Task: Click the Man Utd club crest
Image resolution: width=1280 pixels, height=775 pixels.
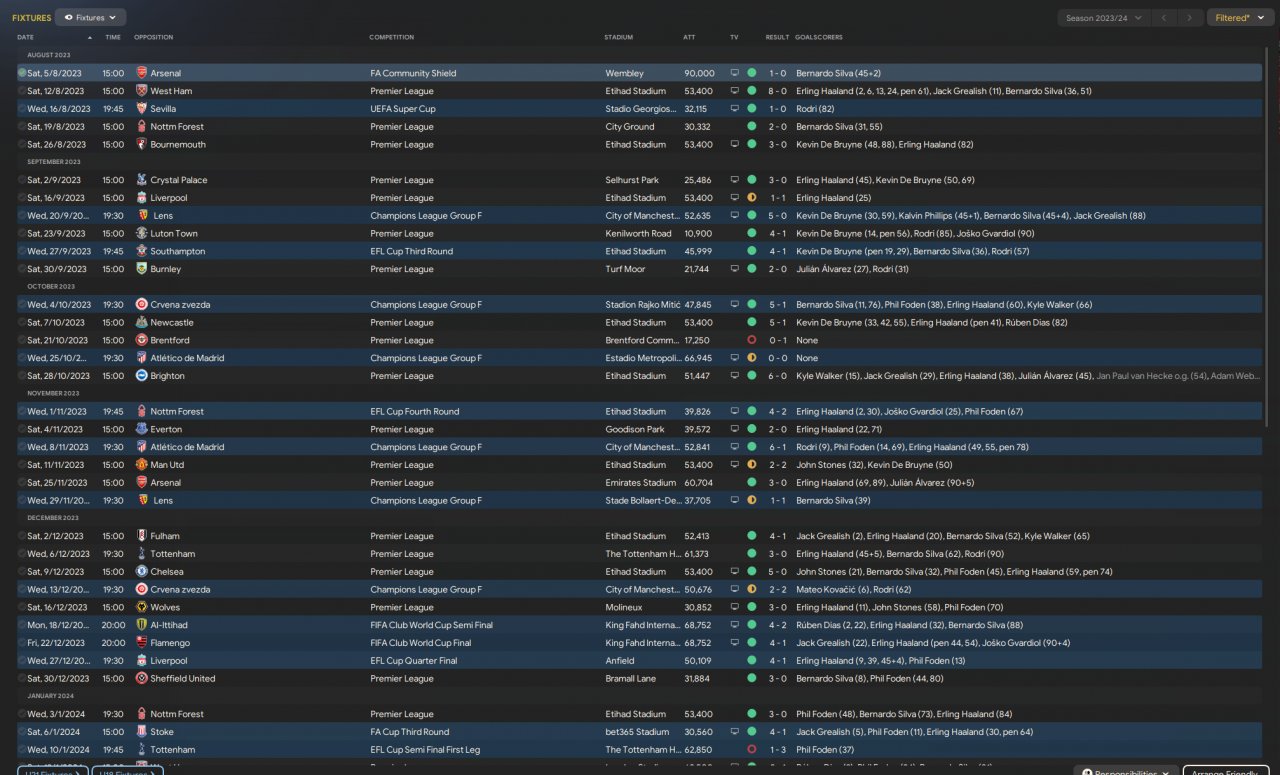Action: [141, 465]
